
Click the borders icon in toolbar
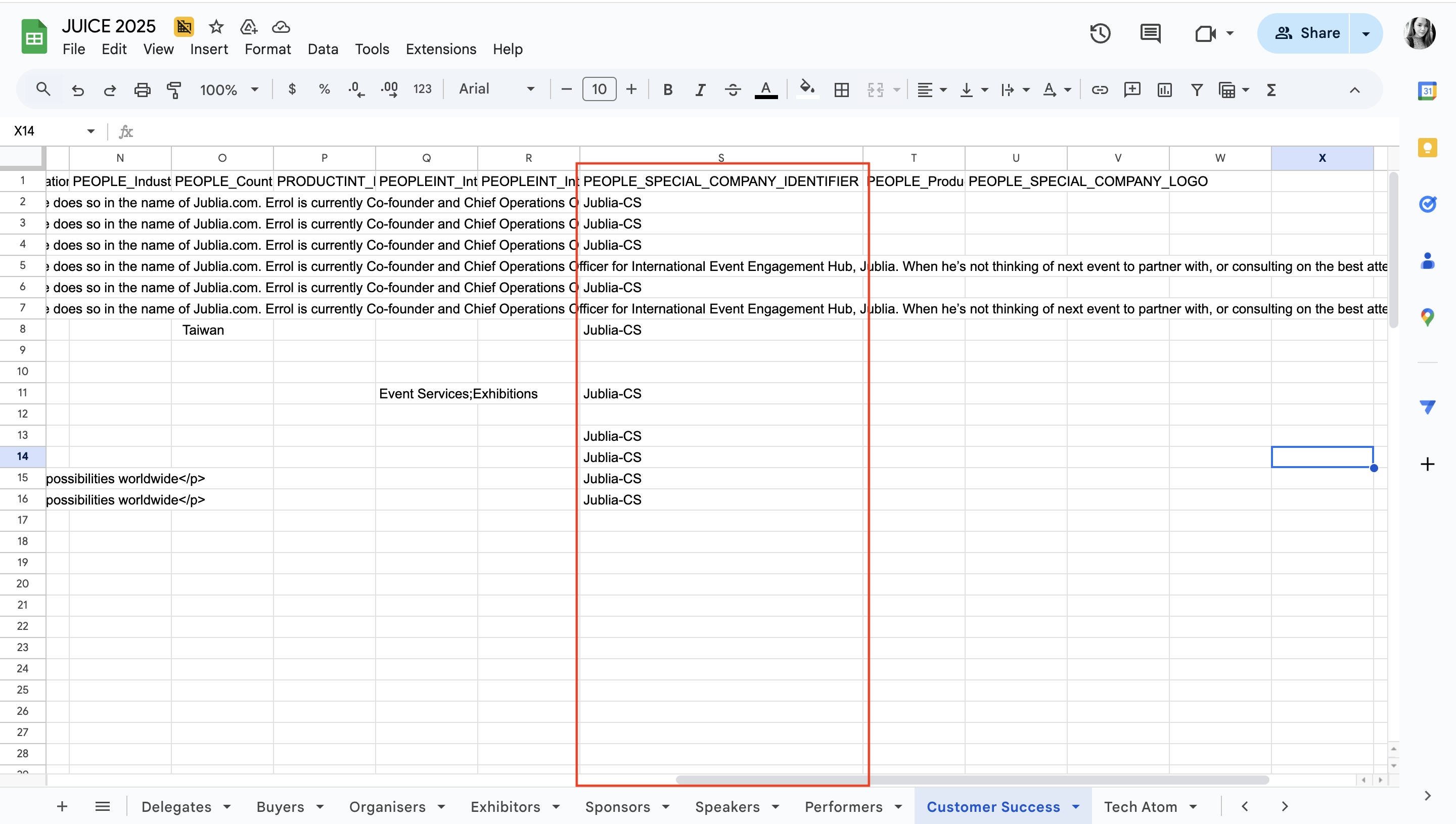click(841, 89)
